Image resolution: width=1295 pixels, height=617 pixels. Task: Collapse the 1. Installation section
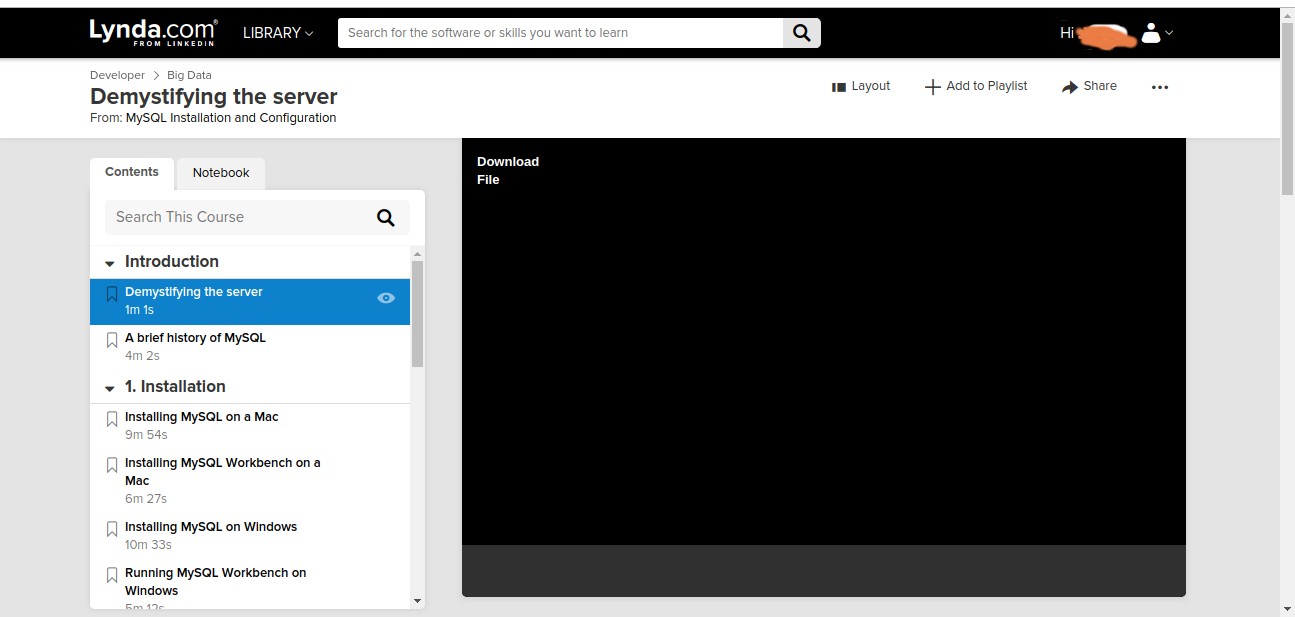pos(110,389)
